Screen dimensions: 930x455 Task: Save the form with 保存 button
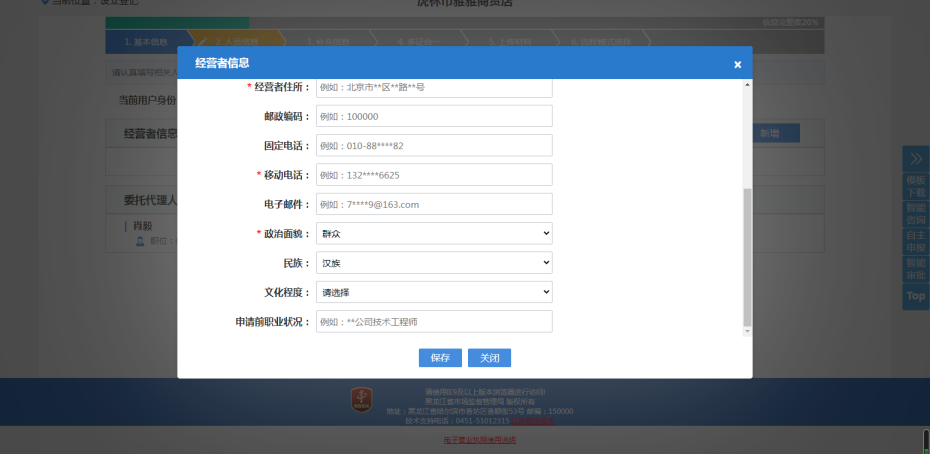pyautogui.click(x=440, y=358)
